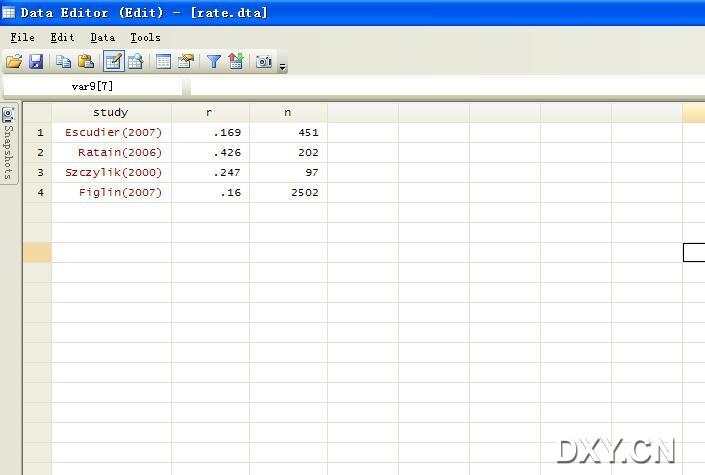Toggle Edit mode pencil button
The width and height of the screenshot is (705, 475).
pyautogui.click(x=113, y=62)
